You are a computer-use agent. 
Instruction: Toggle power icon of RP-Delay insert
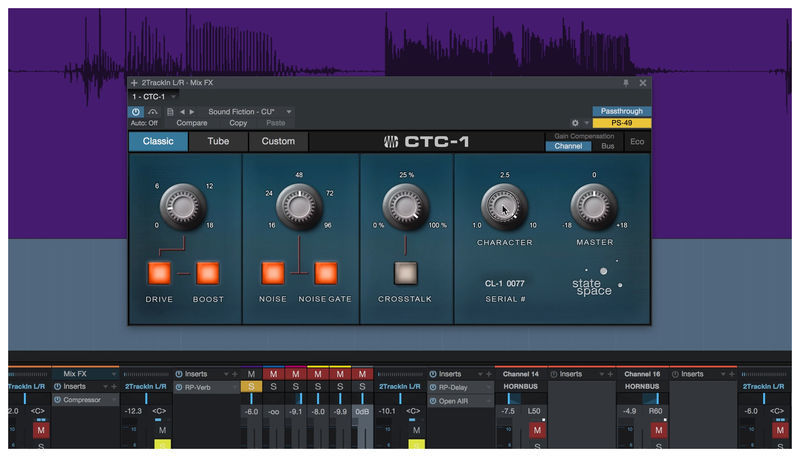(433, 388)
